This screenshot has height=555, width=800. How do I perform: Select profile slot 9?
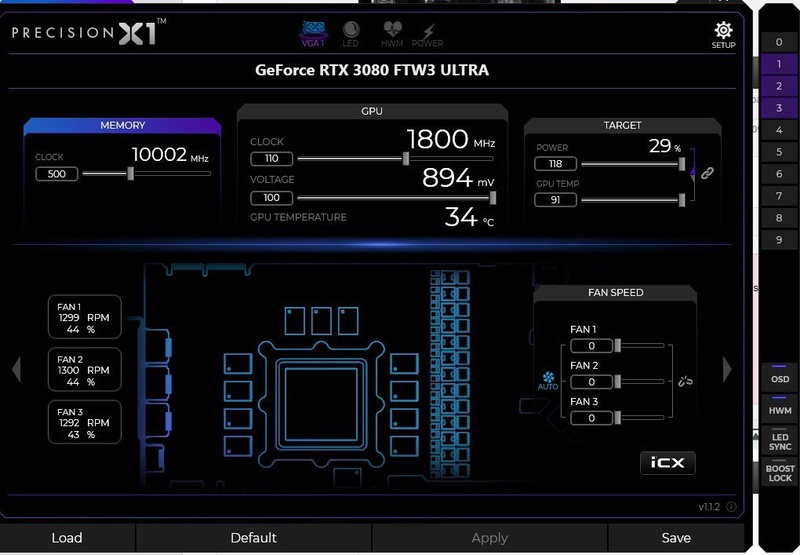[x=779, y=240]
